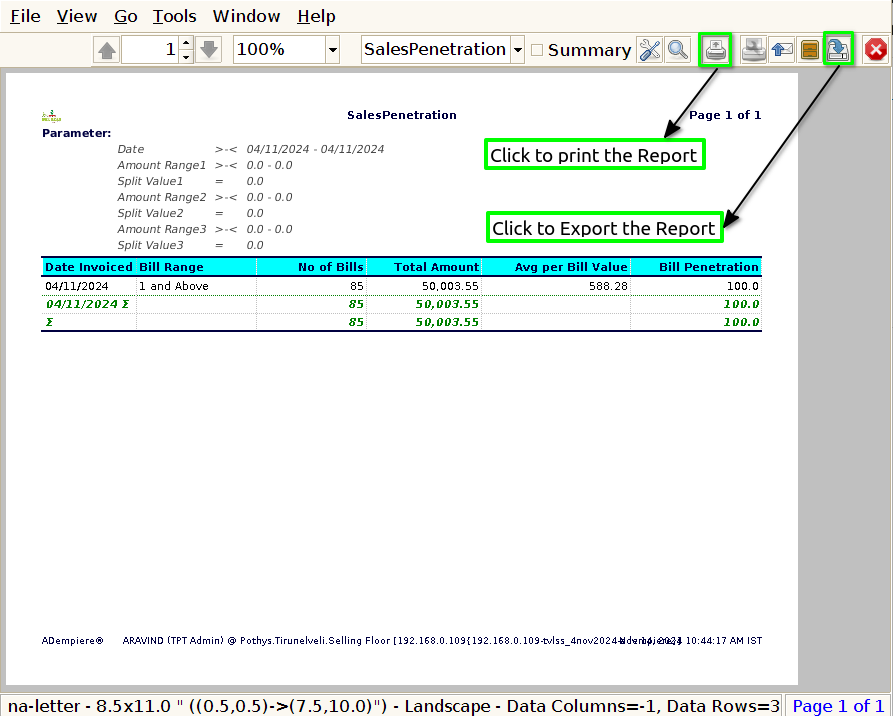
Task: Click the '04/11/2024 Σ' subtotal row label
Action: 88,304
